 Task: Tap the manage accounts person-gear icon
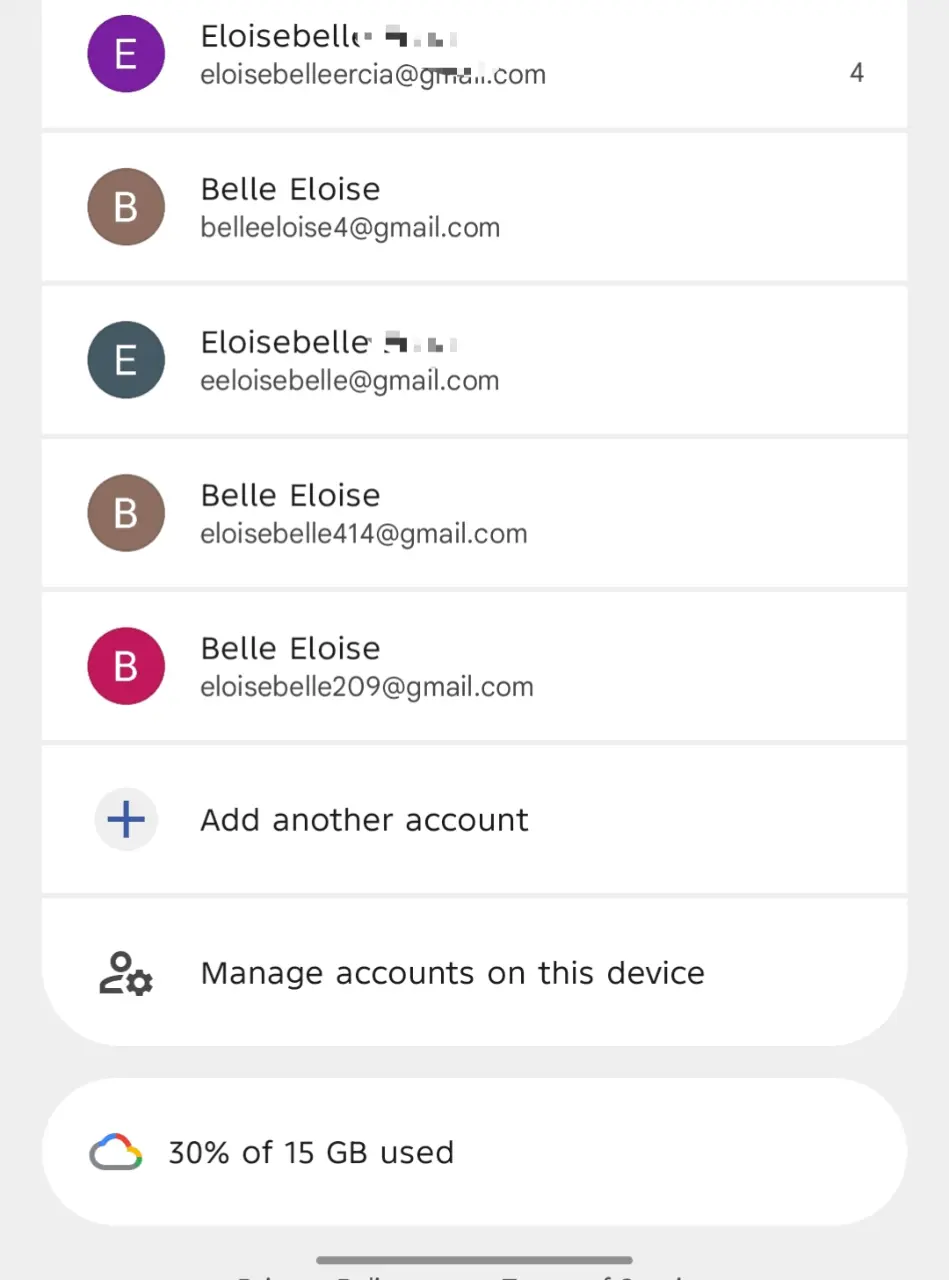(126, 973)
